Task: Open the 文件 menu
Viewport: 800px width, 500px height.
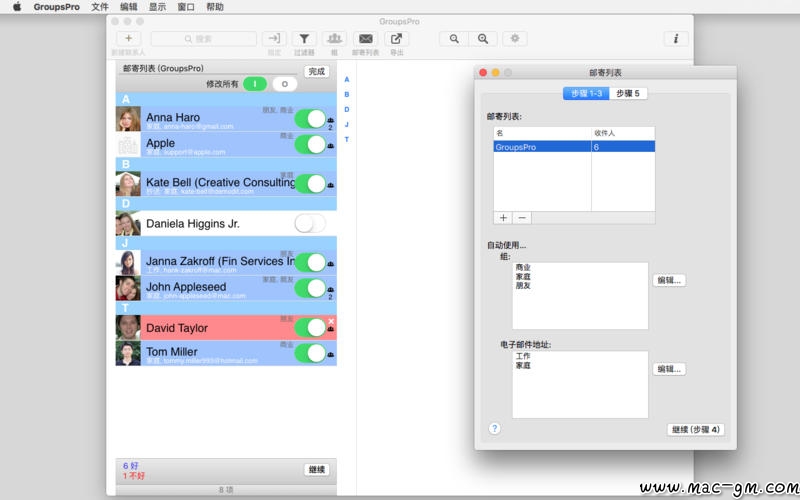Action: (x=100, y=7)
